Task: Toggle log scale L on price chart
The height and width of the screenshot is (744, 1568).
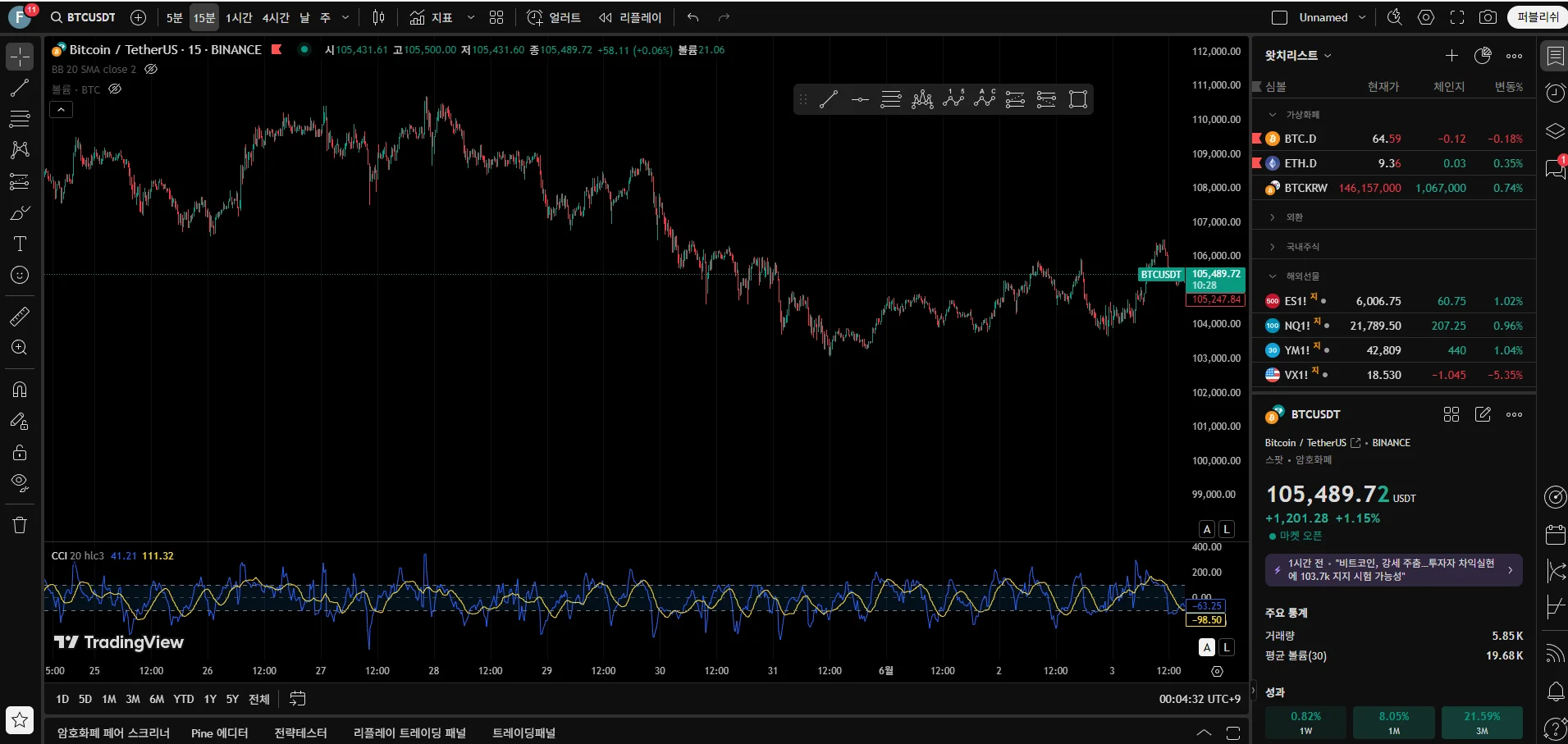Action: tap(1226, 529)
